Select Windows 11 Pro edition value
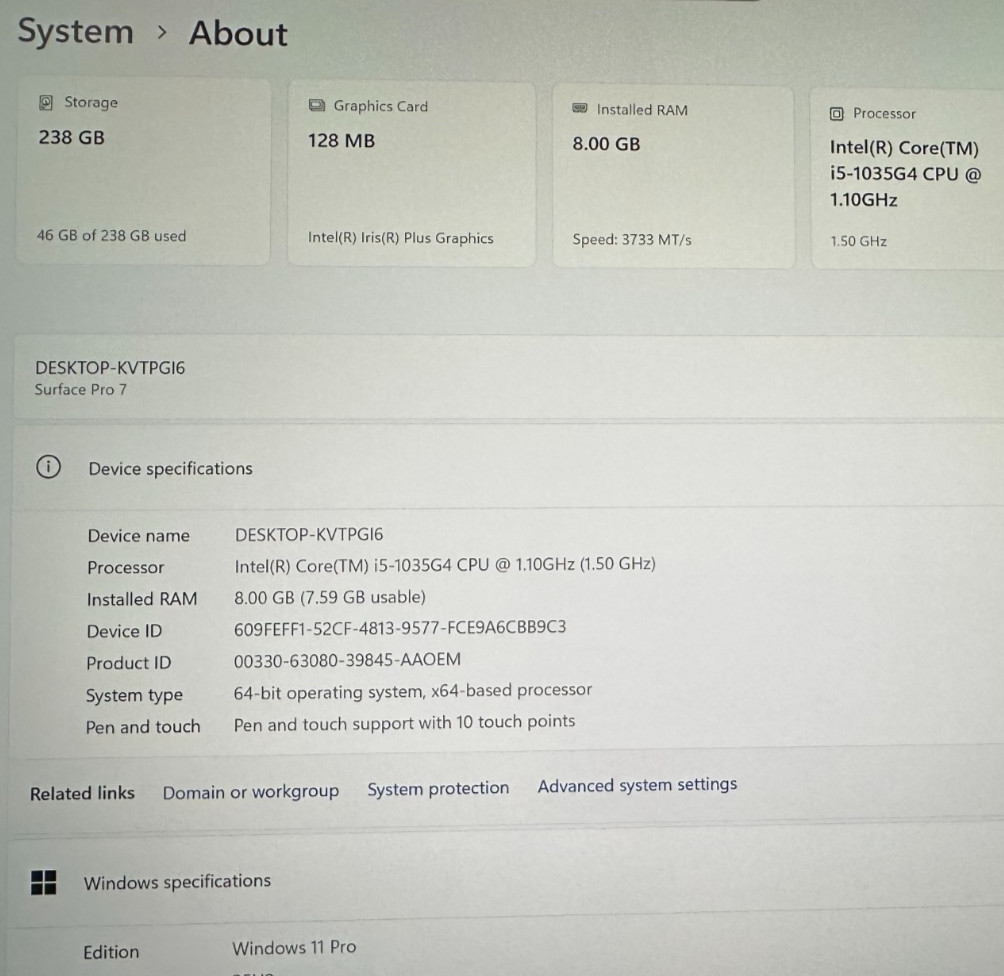The width and height of the screenshot is (1004, 976). click(x=294, y=947)
